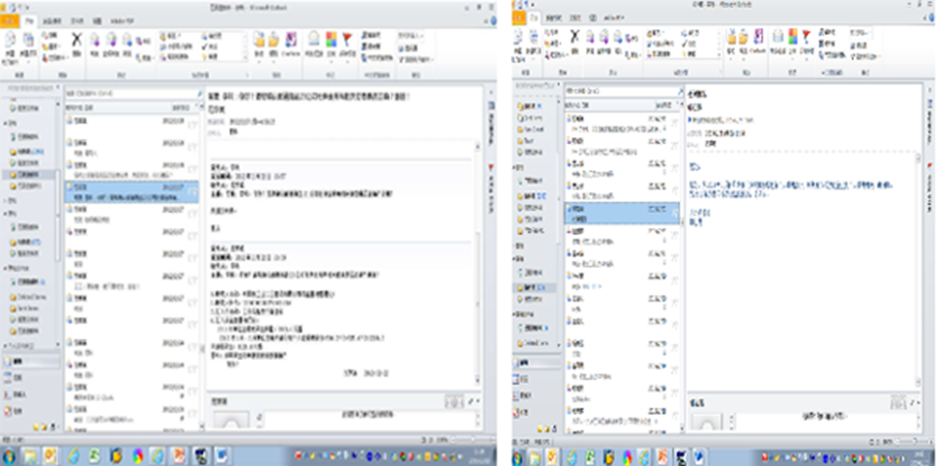Click Reply All icon in left Outlook window
The height and width of the screenshot is (466, 938).
[111, 41]
